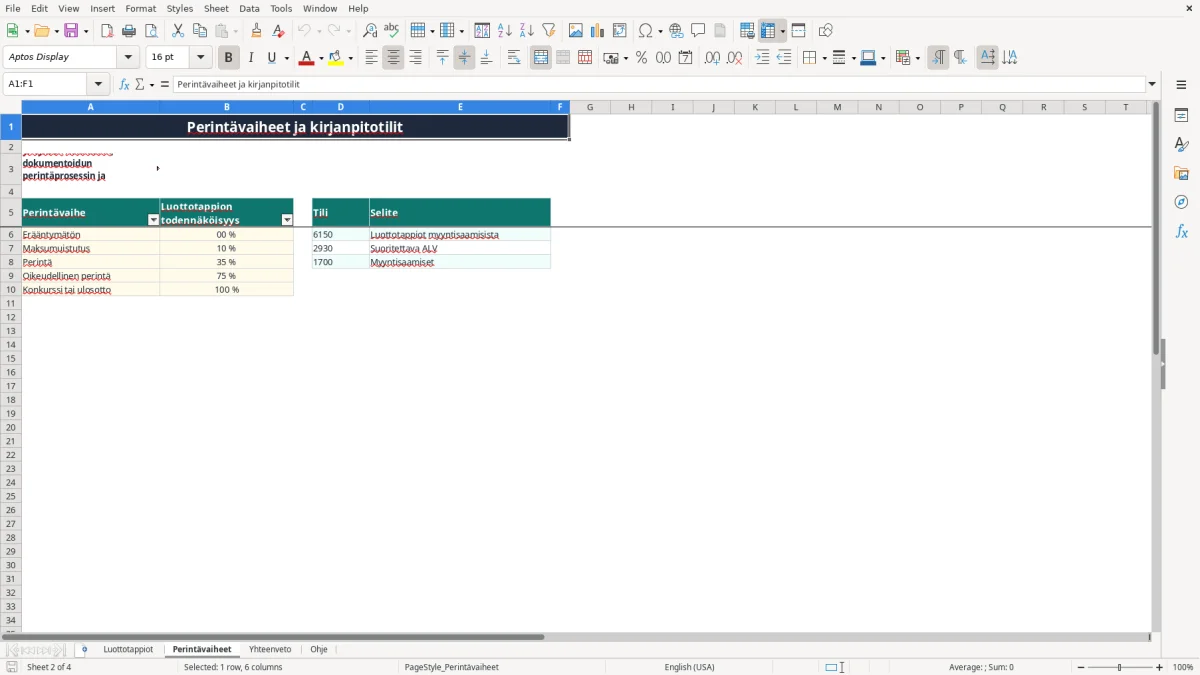Format cells as percent
The height and width of the screenshot is (675, 1200).
641,58
